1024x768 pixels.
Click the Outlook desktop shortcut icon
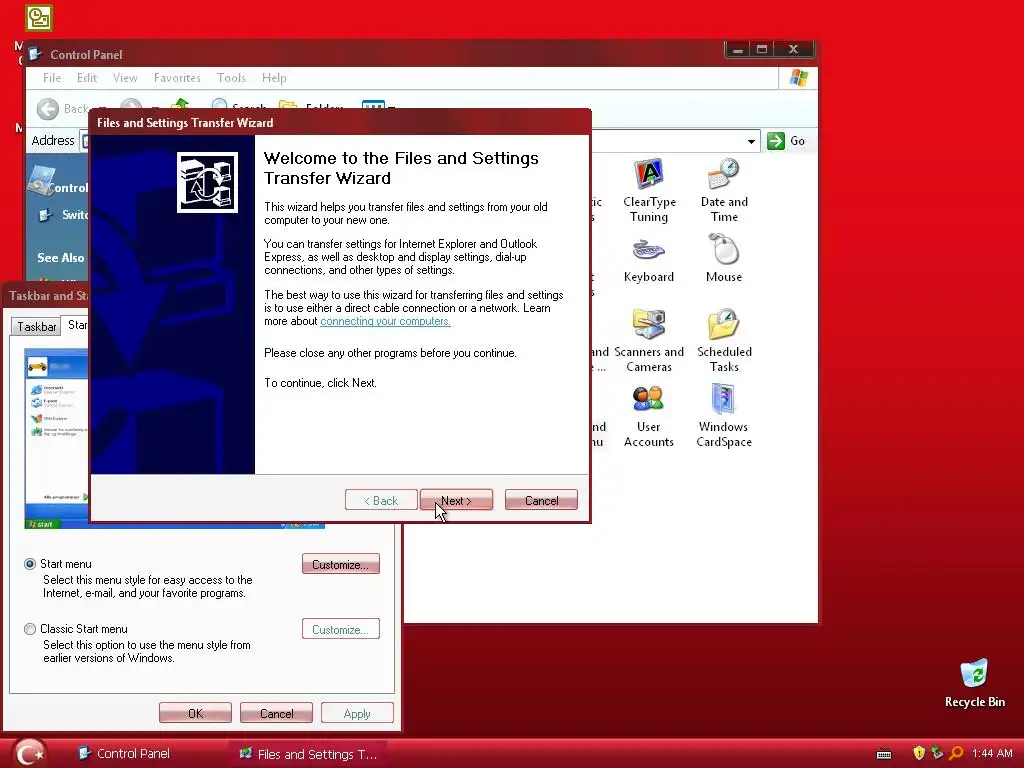[x=39, y=18]
